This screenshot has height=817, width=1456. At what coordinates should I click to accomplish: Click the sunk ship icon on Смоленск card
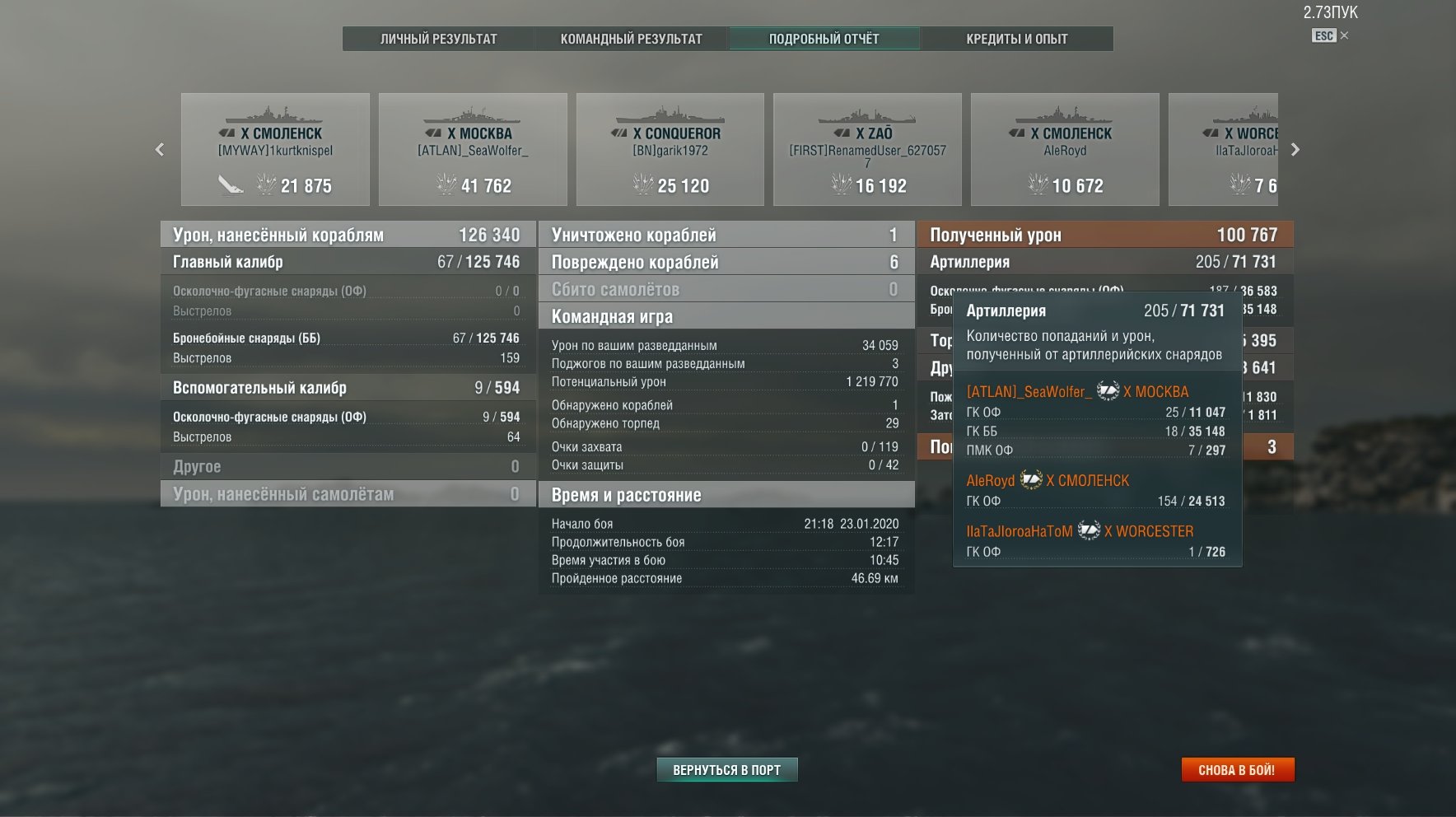pyautogui.click(x=231, y=184)
